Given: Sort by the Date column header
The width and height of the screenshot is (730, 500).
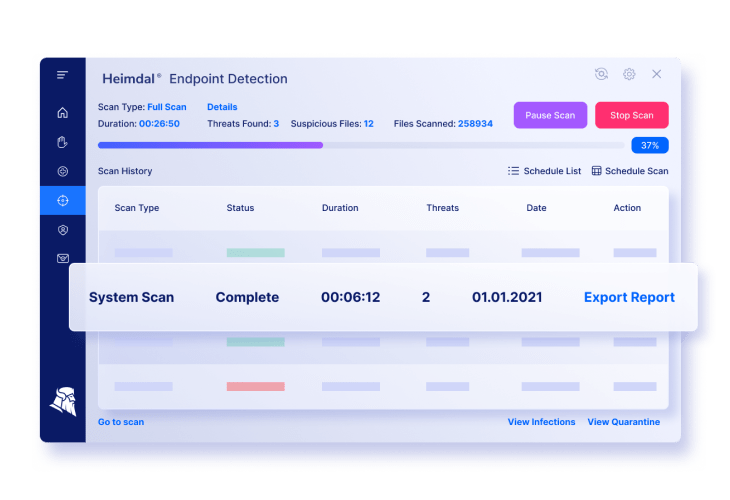Looking at the screenshot, I should click(x=536, y=208).
